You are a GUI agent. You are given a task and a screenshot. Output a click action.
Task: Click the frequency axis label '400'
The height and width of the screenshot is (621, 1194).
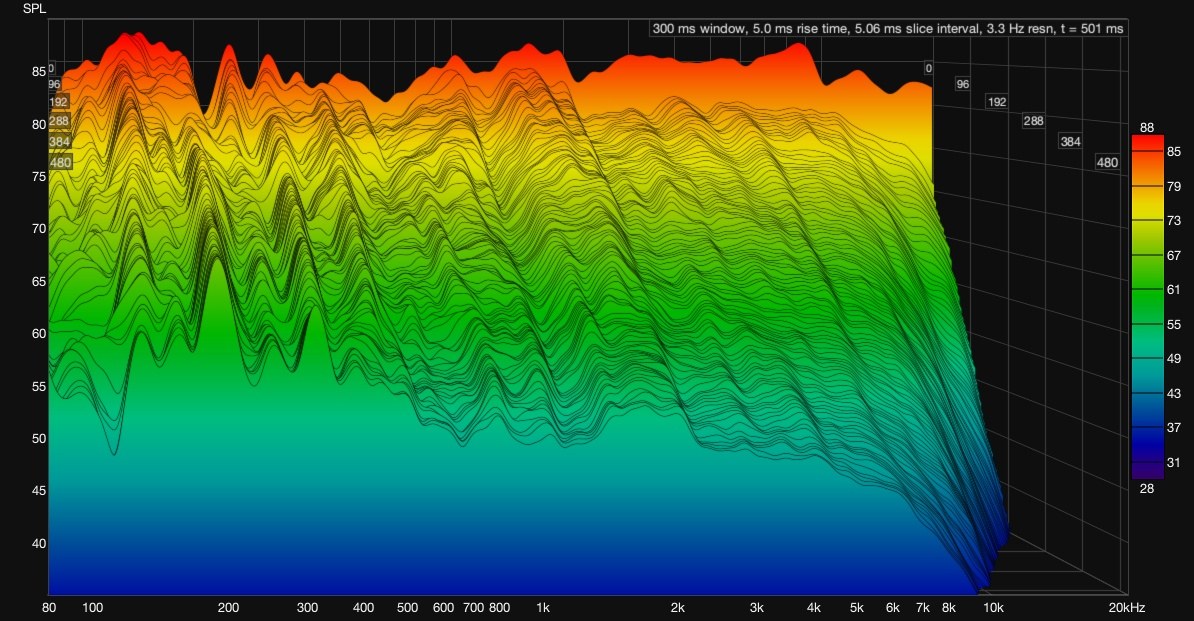pyautogui.click(x=363, y=607)
